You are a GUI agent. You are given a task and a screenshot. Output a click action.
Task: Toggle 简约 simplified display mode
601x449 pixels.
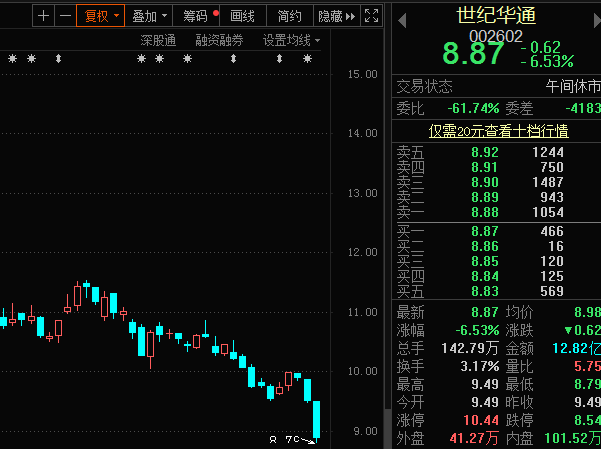click(x=289, y=16)
